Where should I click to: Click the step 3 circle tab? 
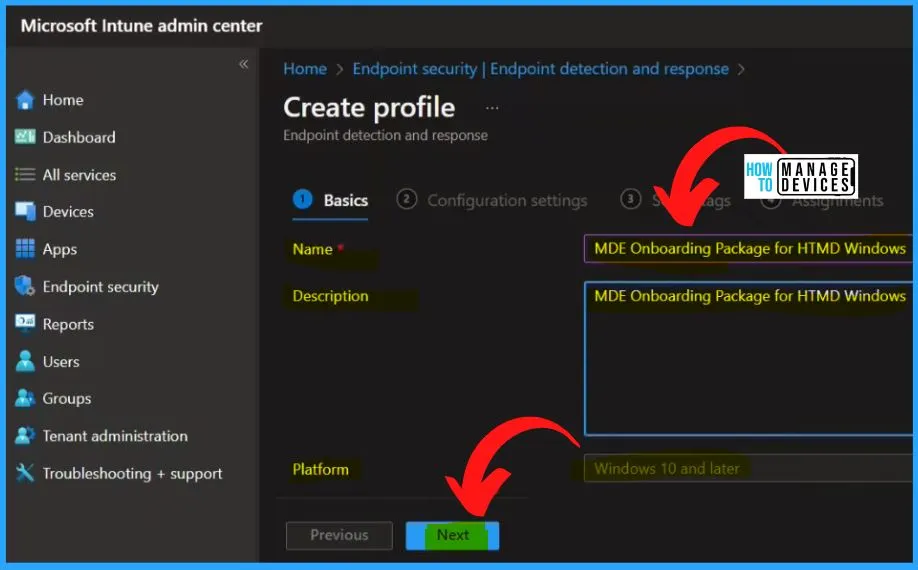631,200
